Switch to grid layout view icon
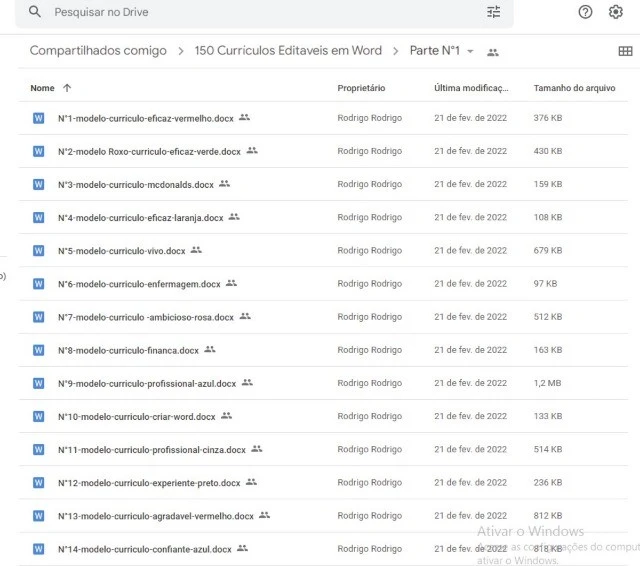The width and height of the screenshot is (640, 566). [x=625, y=51]
